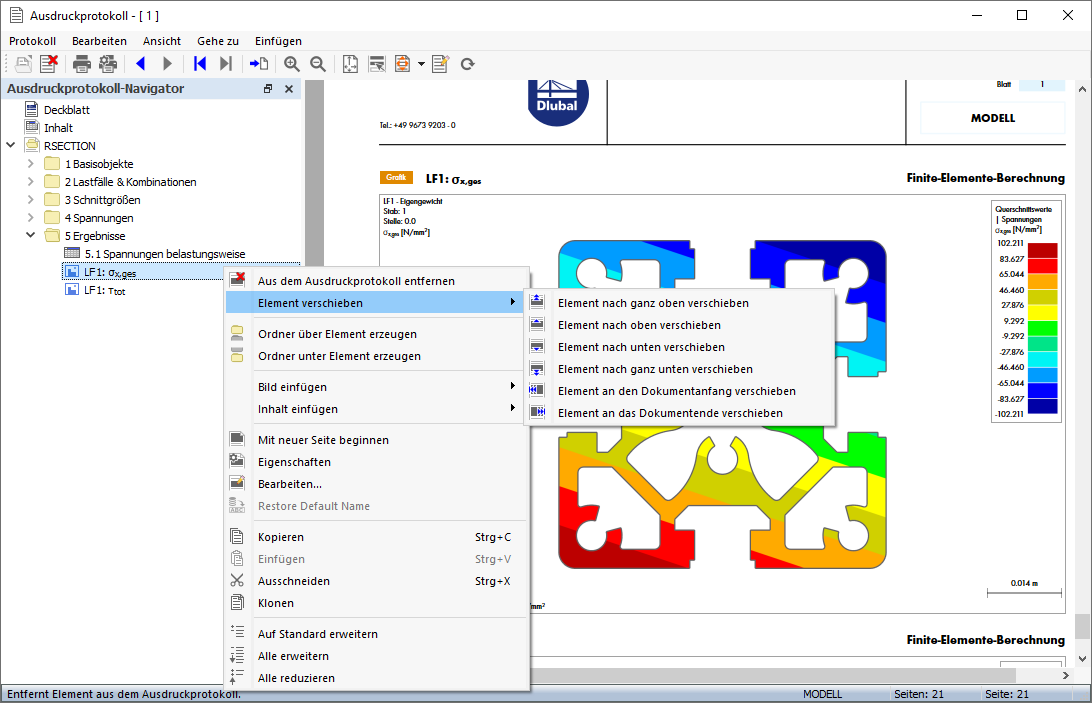1092x703 pixels.
Task: Choose Bearbeiten... in context menu
Action: (376, 484)
